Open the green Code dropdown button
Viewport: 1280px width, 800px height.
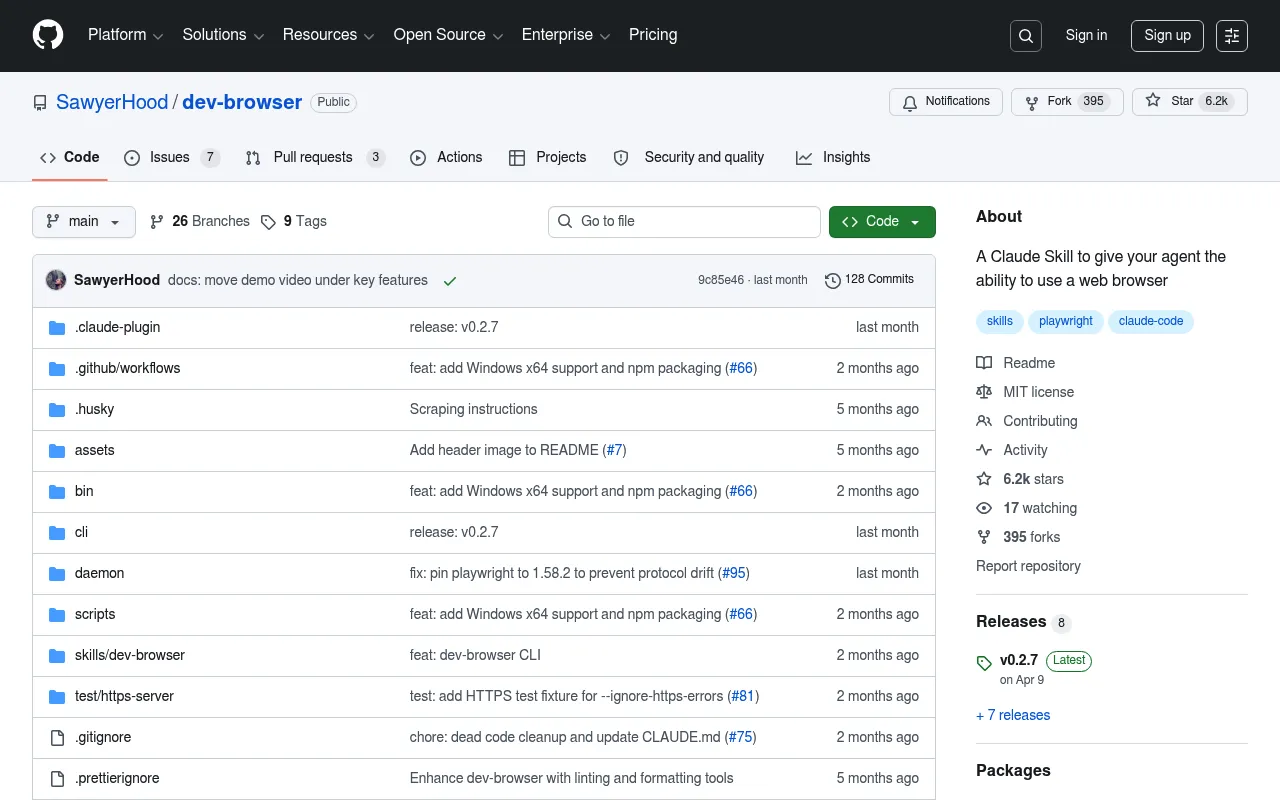tap(882, 222)
